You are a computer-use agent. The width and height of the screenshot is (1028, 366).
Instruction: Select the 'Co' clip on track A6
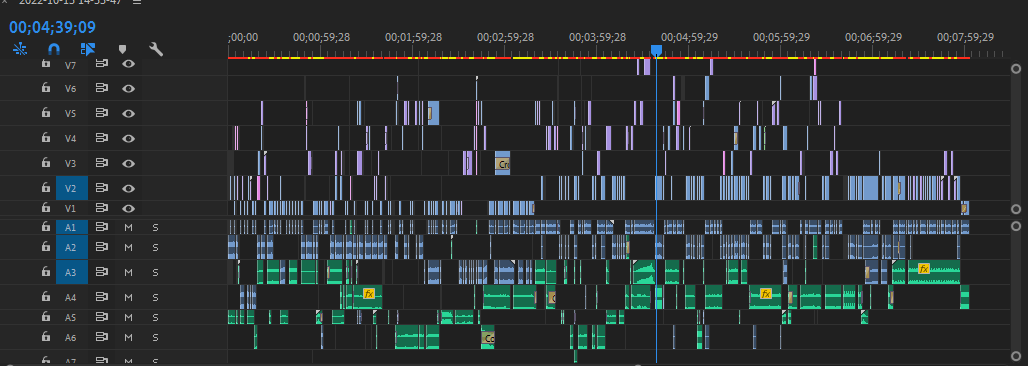pyautogui.click(x=488, y=338)
